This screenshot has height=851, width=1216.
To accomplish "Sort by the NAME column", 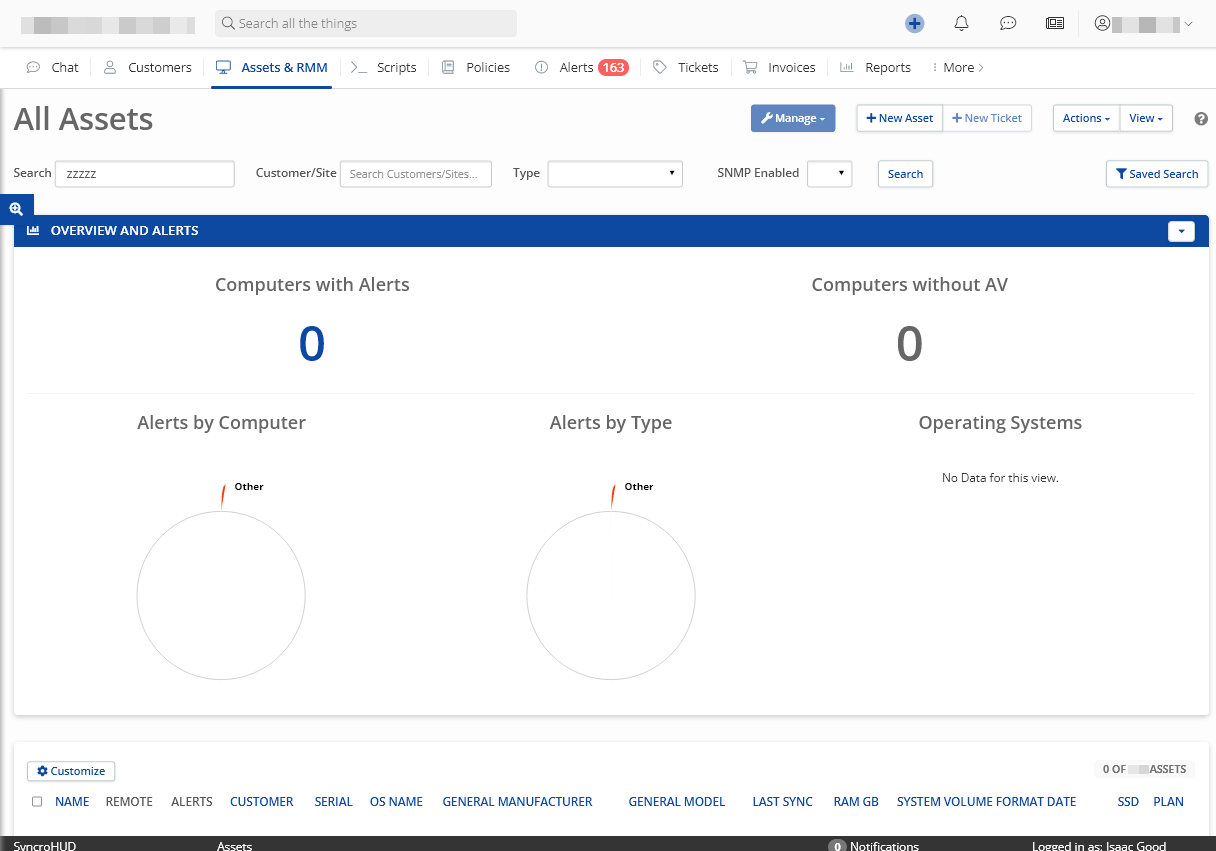I will pos(72,801).
